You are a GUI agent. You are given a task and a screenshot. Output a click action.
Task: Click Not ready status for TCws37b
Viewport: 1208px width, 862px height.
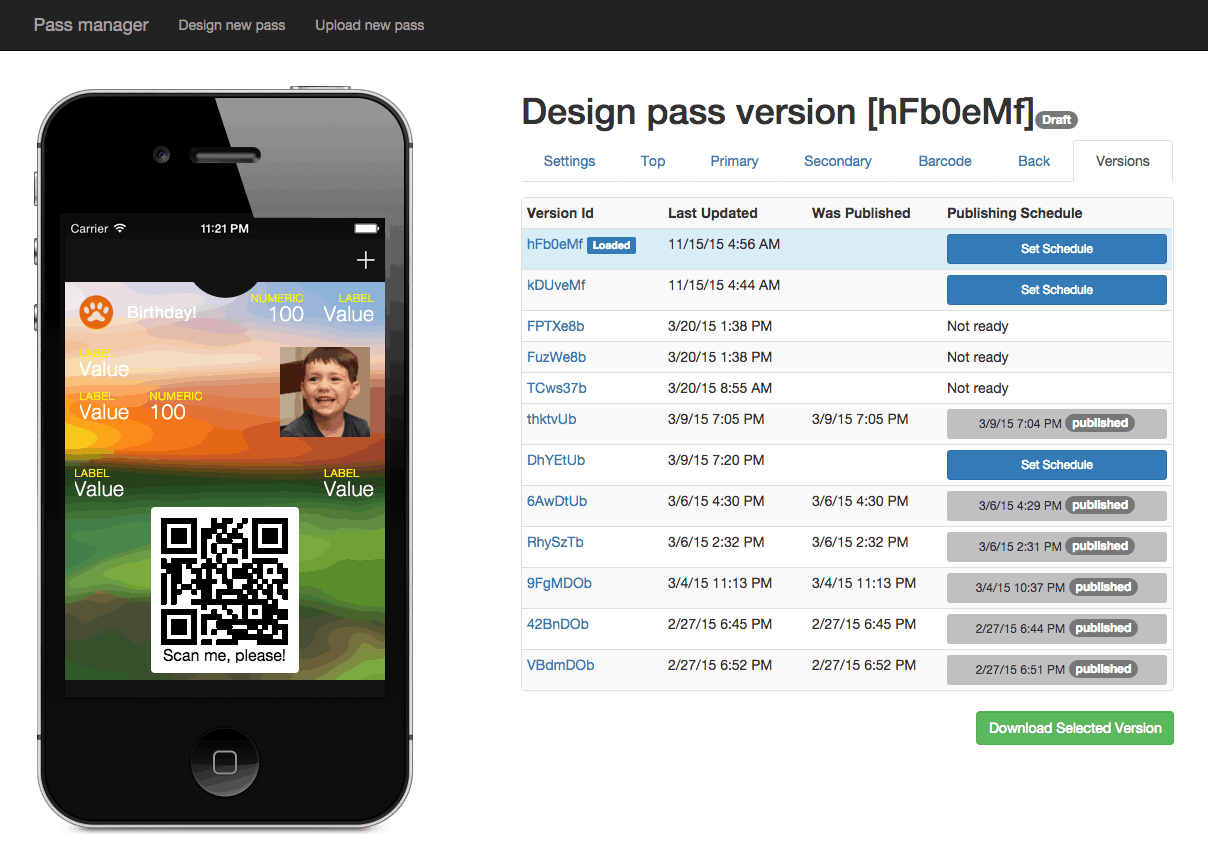pyautogui.click(x=978, y=388)
